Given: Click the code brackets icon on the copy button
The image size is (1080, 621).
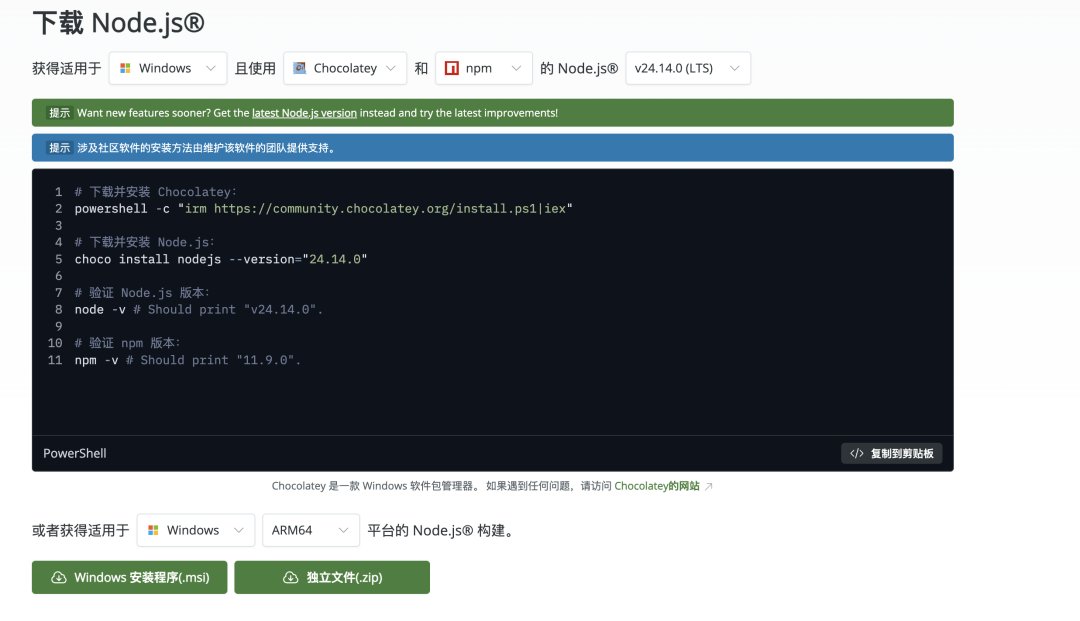Looking at the screenshot, I should (x=856, y=453).
